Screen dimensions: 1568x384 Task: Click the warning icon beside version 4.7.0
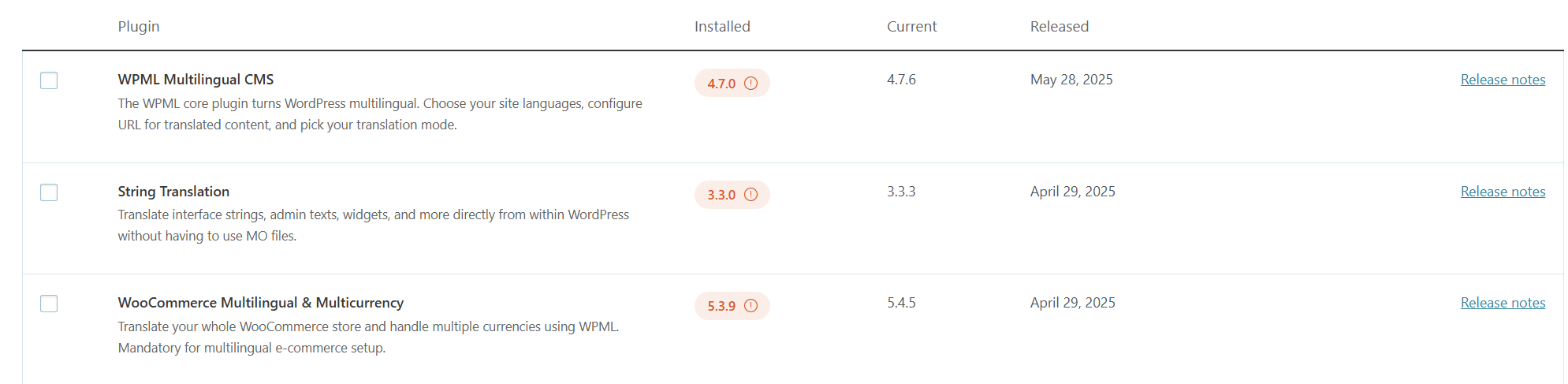point(750,83)
